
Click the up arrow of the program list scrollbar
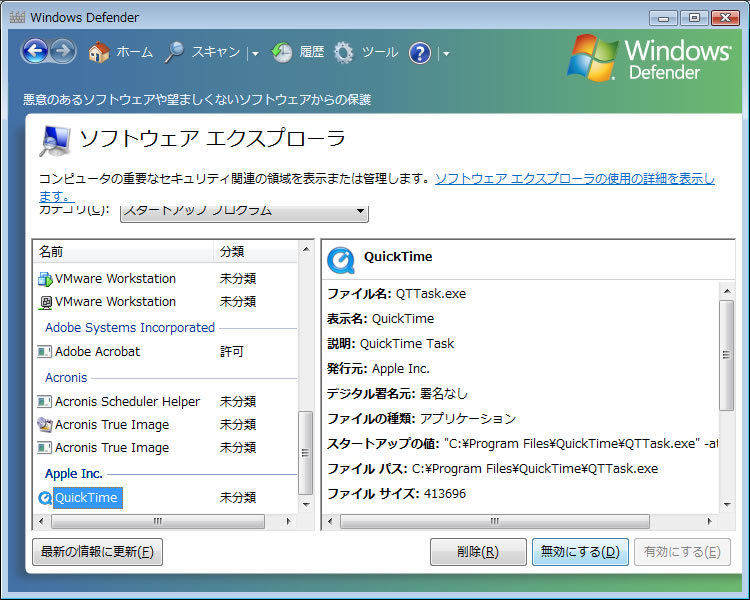(x=306, y=249)
